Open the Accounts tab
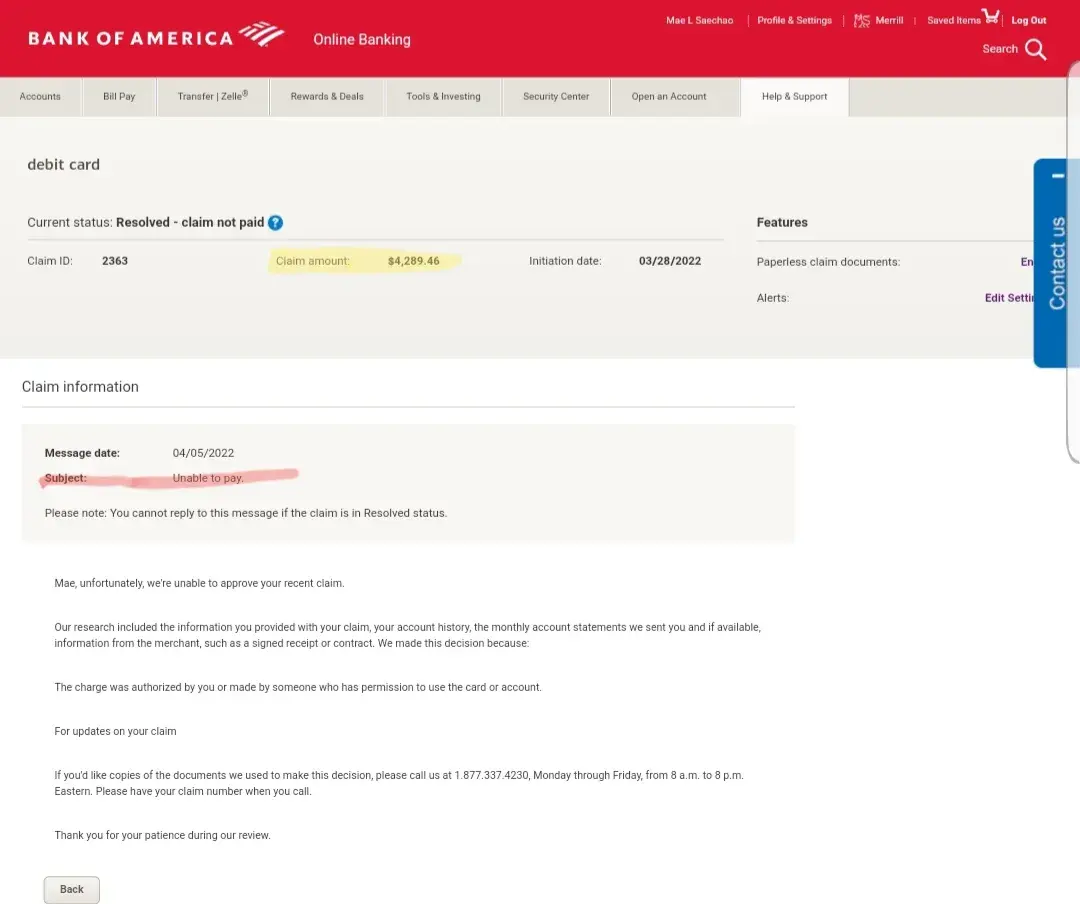This screenshot has height=904, width=1080. 40,96
